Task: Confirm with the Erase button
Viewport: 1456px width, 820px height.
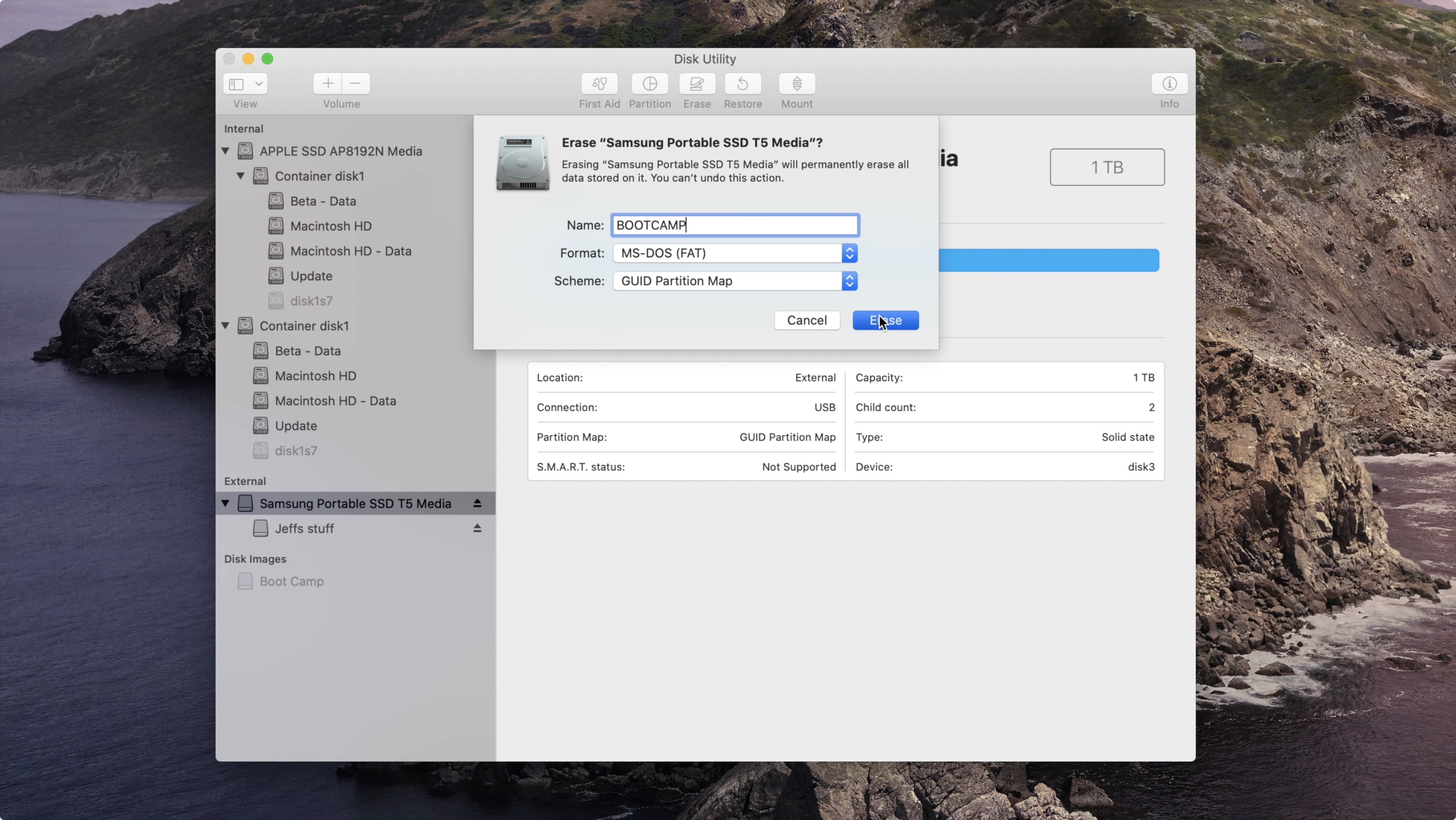Action: 885,320
